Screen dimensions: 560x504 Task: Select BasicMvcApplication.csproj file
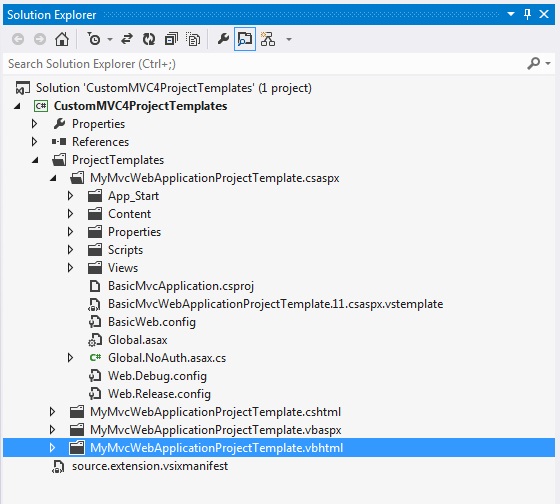(x=181, y=286)
